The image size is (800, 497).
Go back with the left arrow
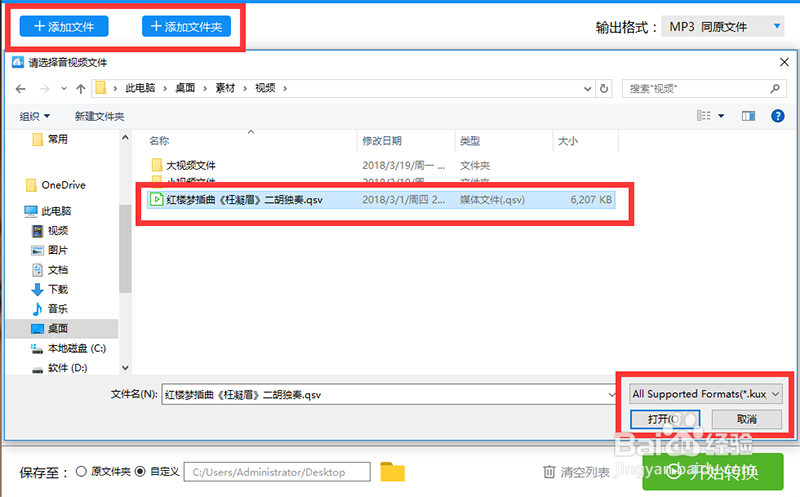(x=20, y=89)
